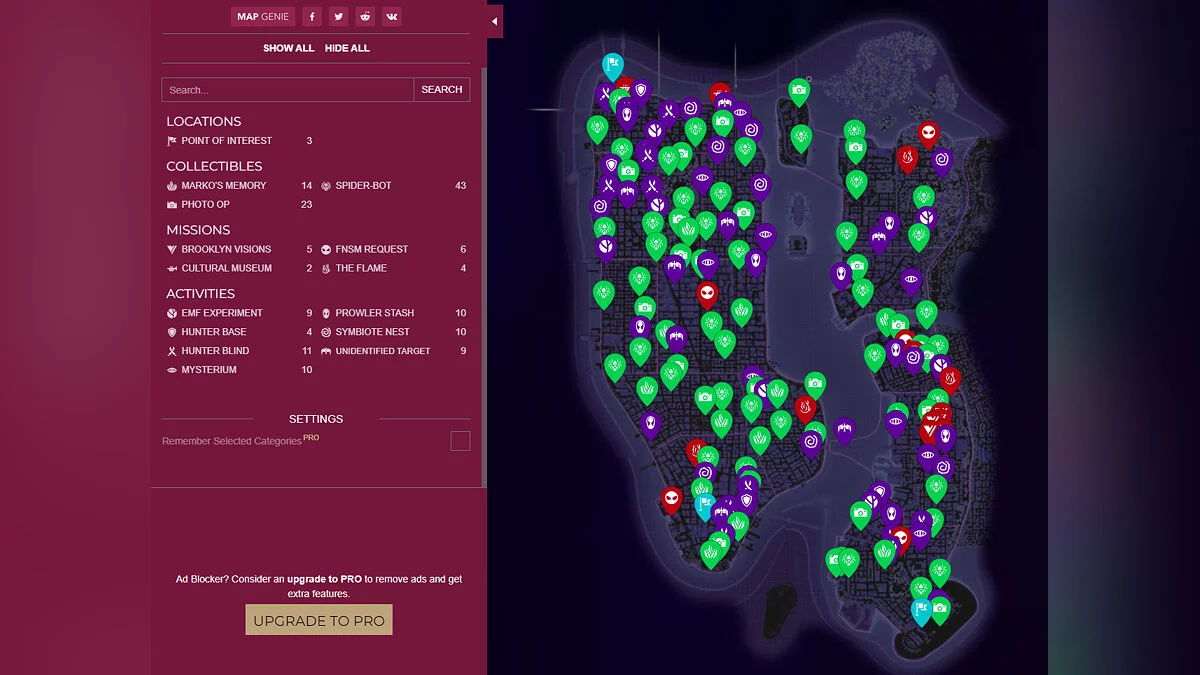1200x675 pixels.
Task: Open the Reddit share icon
Action: coord(365,16)
